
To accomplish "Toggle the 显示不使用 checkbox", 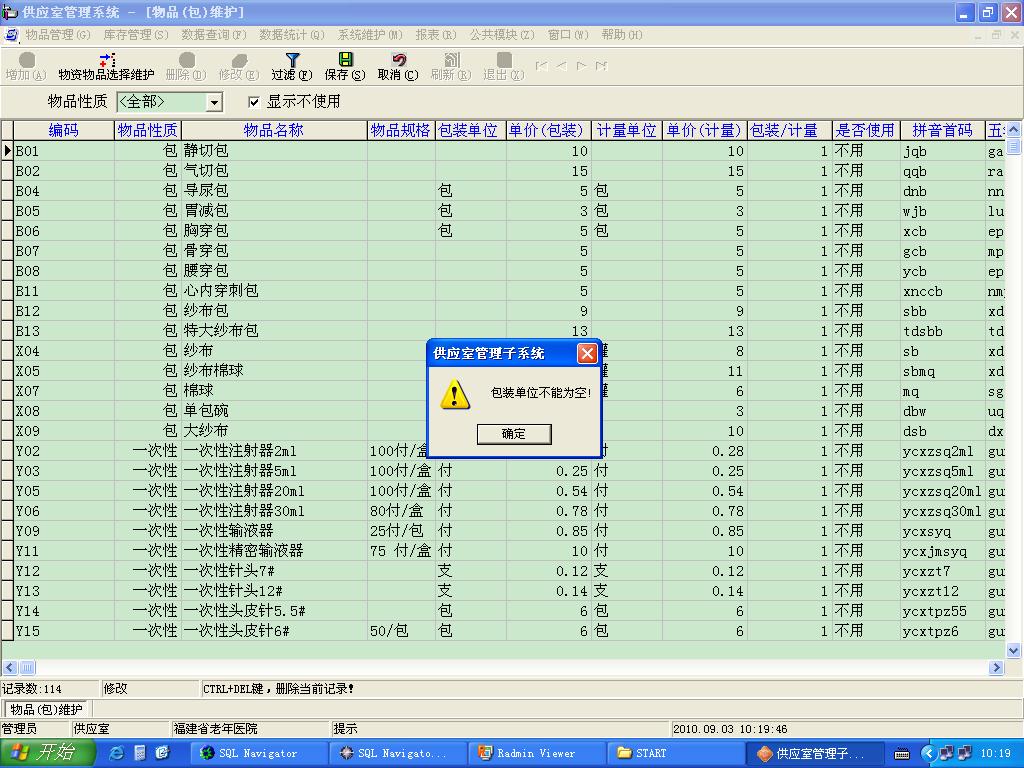I will click(x=254, y=102).
